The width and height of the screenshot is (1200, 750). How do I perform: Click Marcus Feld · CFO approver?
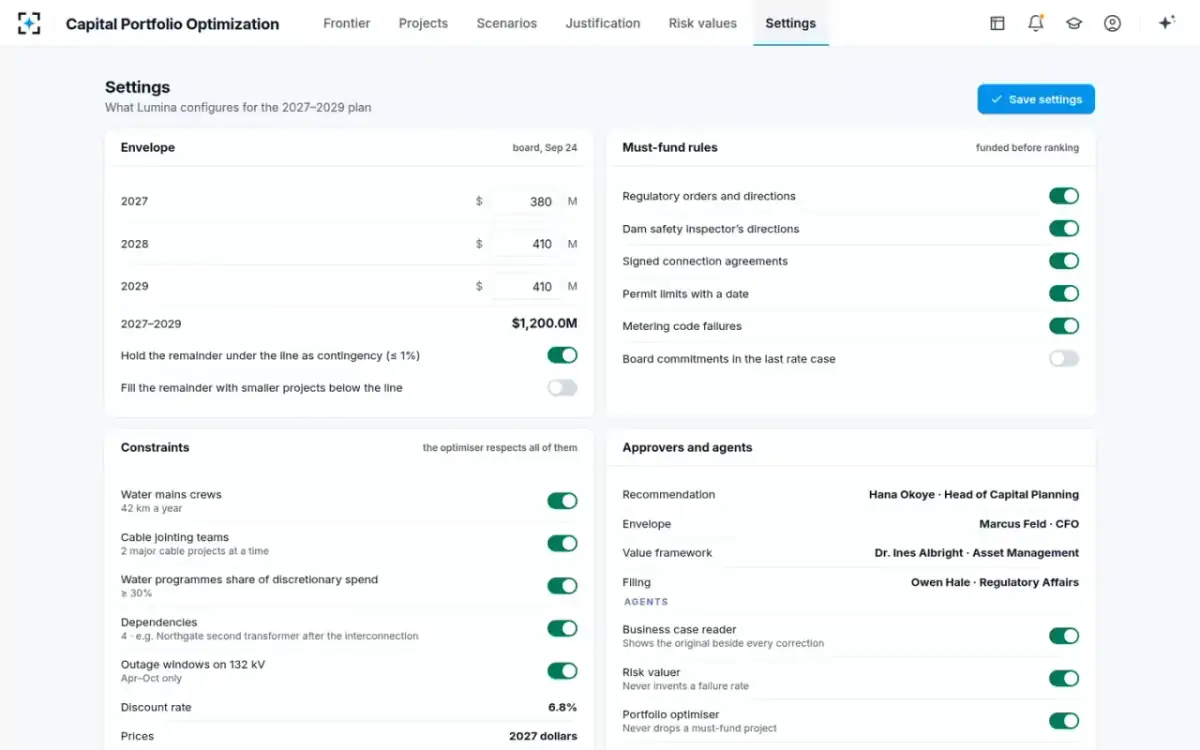tap(1029, 524)
